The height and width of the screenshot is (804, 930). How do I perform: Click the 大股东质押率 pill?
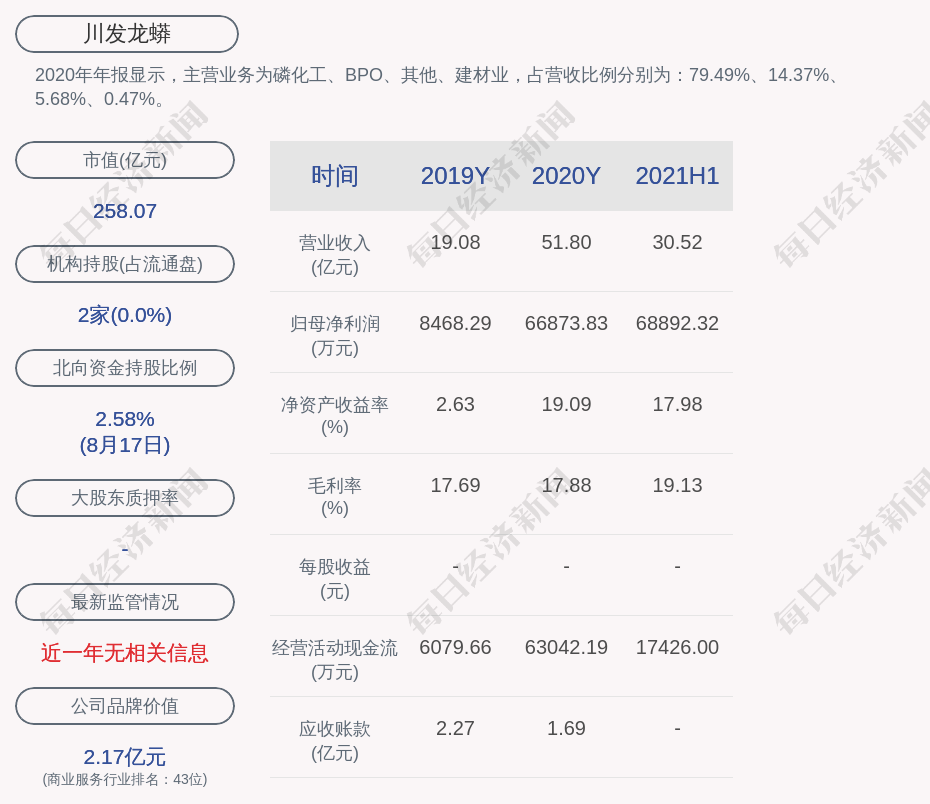[125, 498]
